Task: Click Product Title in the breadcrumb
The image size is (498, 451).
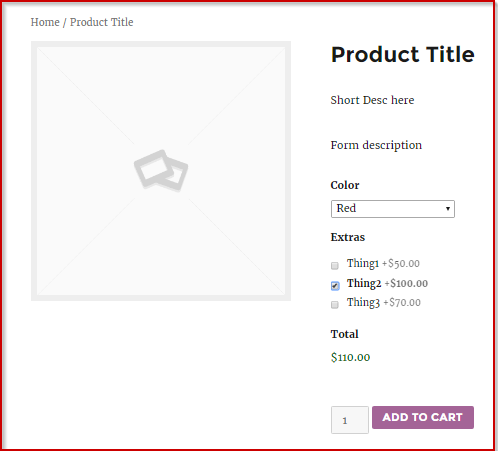Action: click(102, 22)
